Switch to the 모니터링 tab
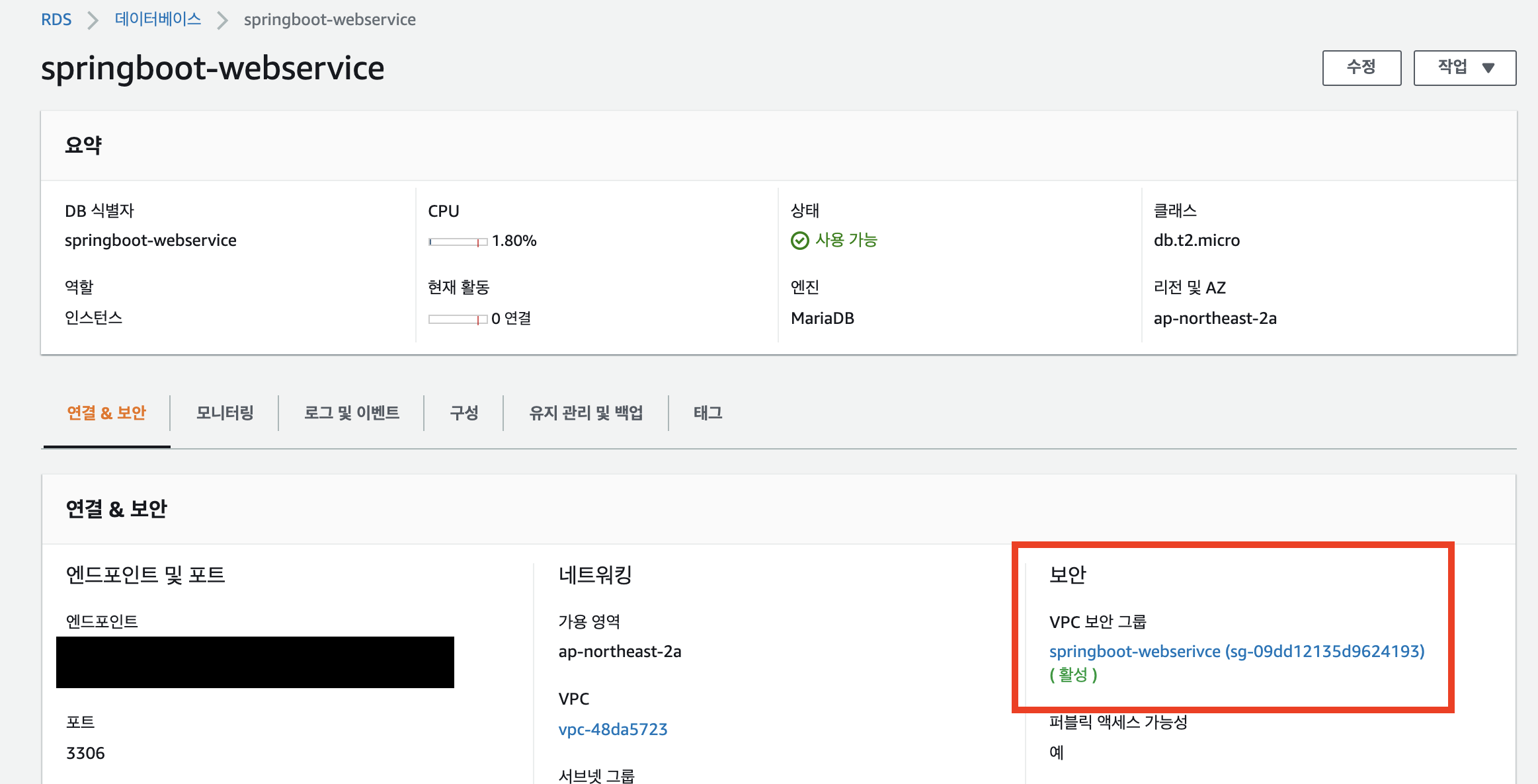Screen dimensions: 1538x784 pyautogui.click(x=225, y=413)
